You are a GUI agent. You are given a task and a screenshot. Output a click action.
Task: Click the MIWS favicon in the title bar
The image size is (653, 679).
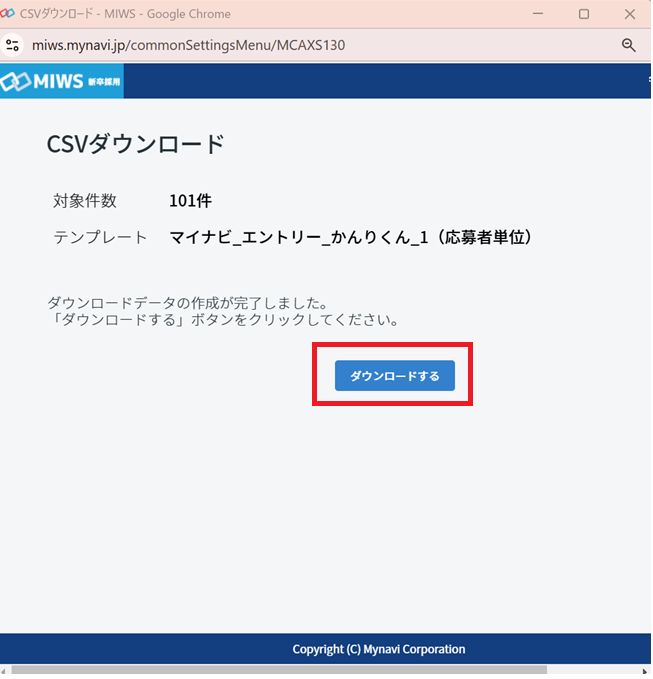[x=9, y=14]
